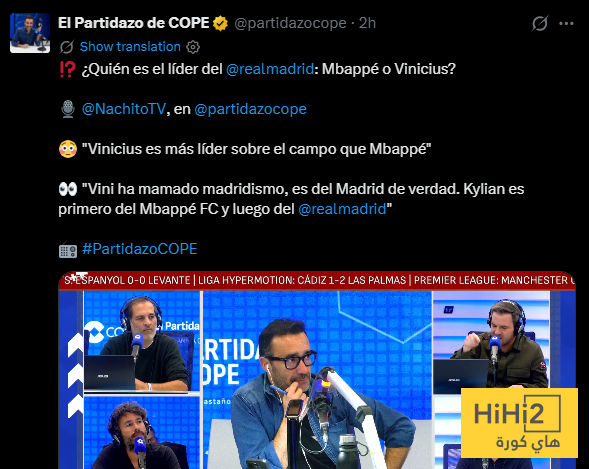Viewport: 589px width, 469px height.
Task: Open the @realmadrid mention after Mbappé FC
Action: click(342, 209)
